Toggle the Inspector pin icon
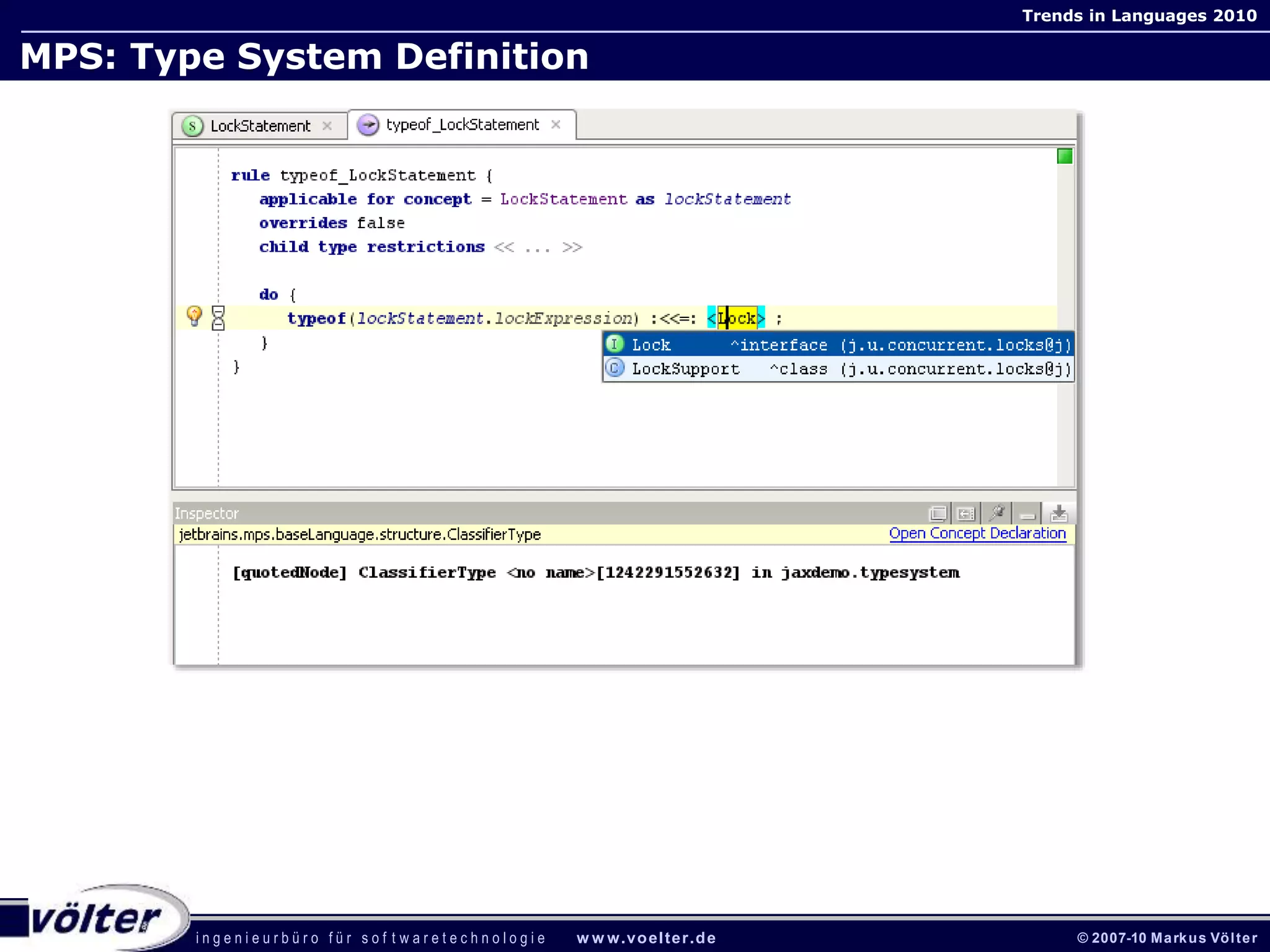Image resolution: width=1270 pixels, height=952 pixels. pyautogui.click(x=997, y=513)
